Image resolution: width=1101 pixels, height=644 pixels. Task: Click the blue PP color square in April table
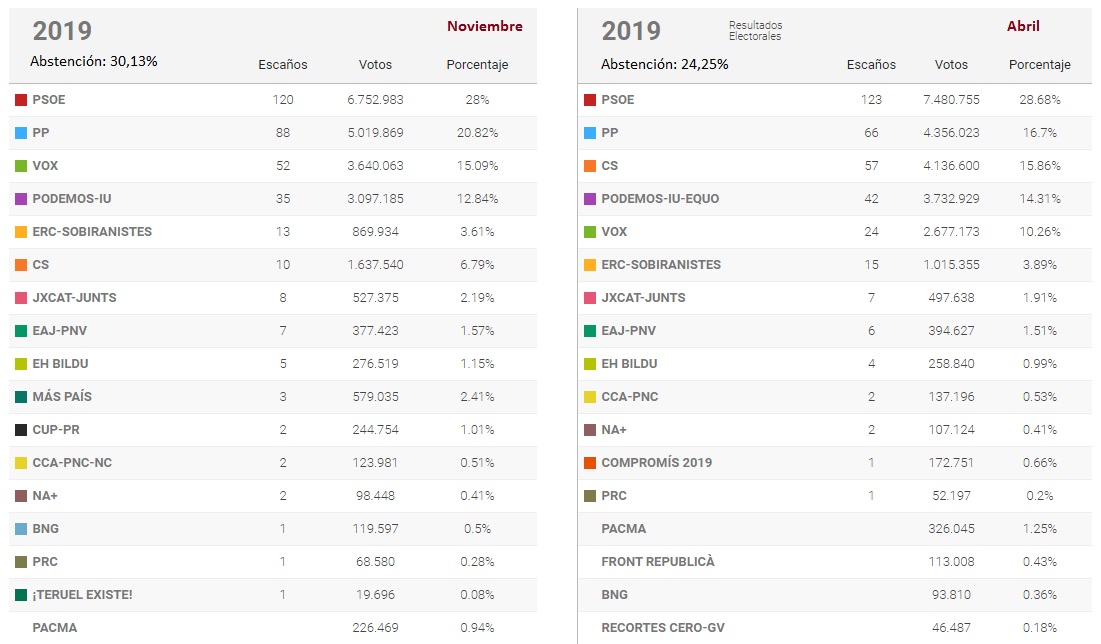(589, 133)
